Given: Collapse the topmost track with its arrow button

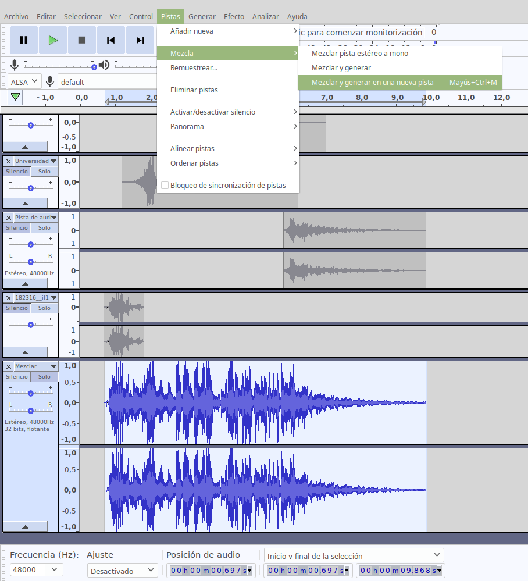Looking at the screenshot, I should click(x=25, y=147).
